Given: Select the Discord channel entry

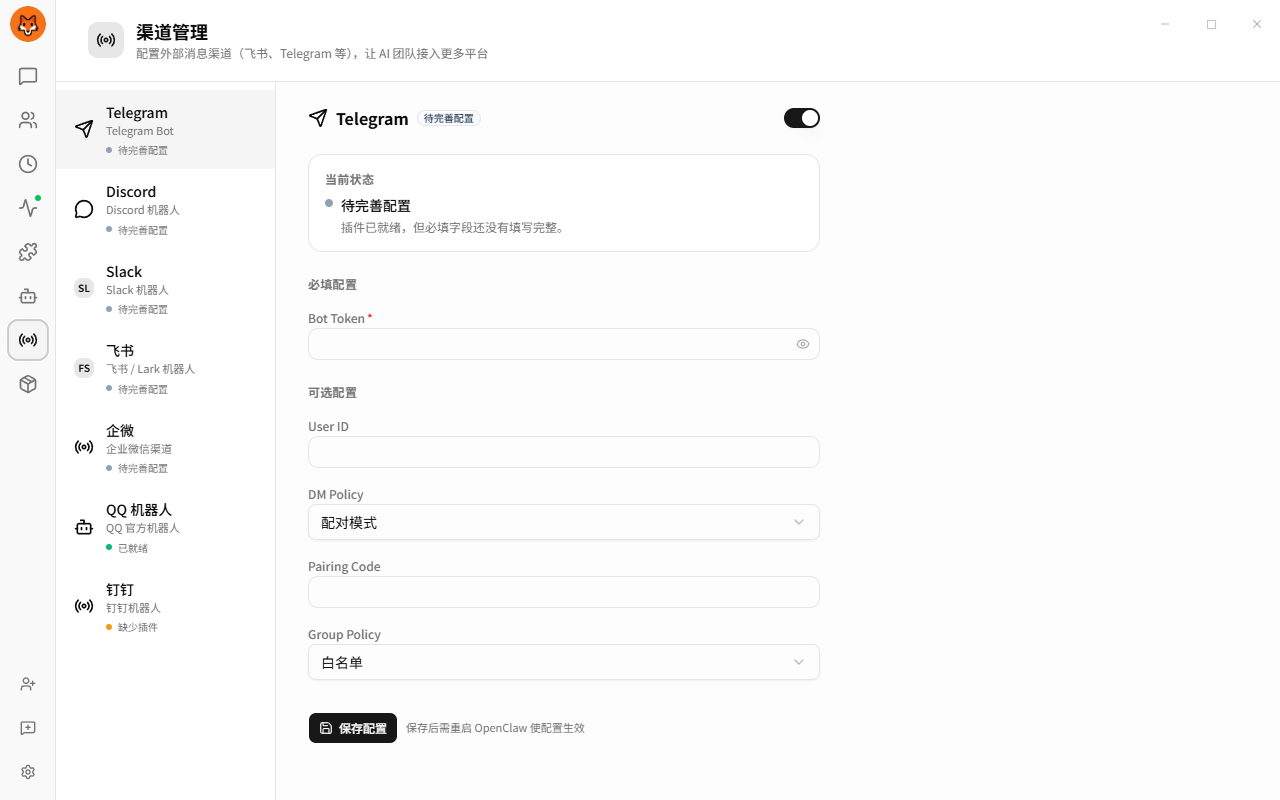Looking at the screenshot, I should pos(166,209).
